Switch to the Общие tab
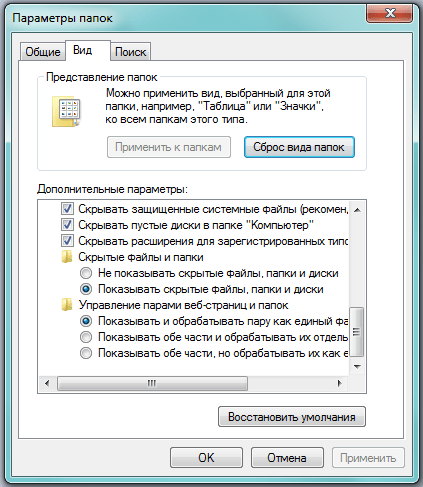The width and height of the screenshot is (423, 487). pos(43,52)
